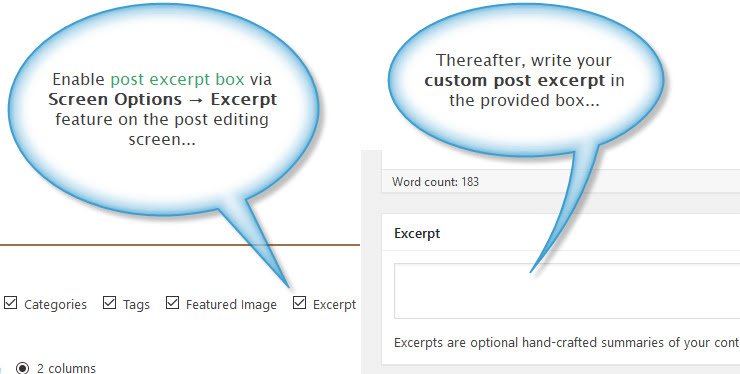Uncheck the Featured Image option

172,303
